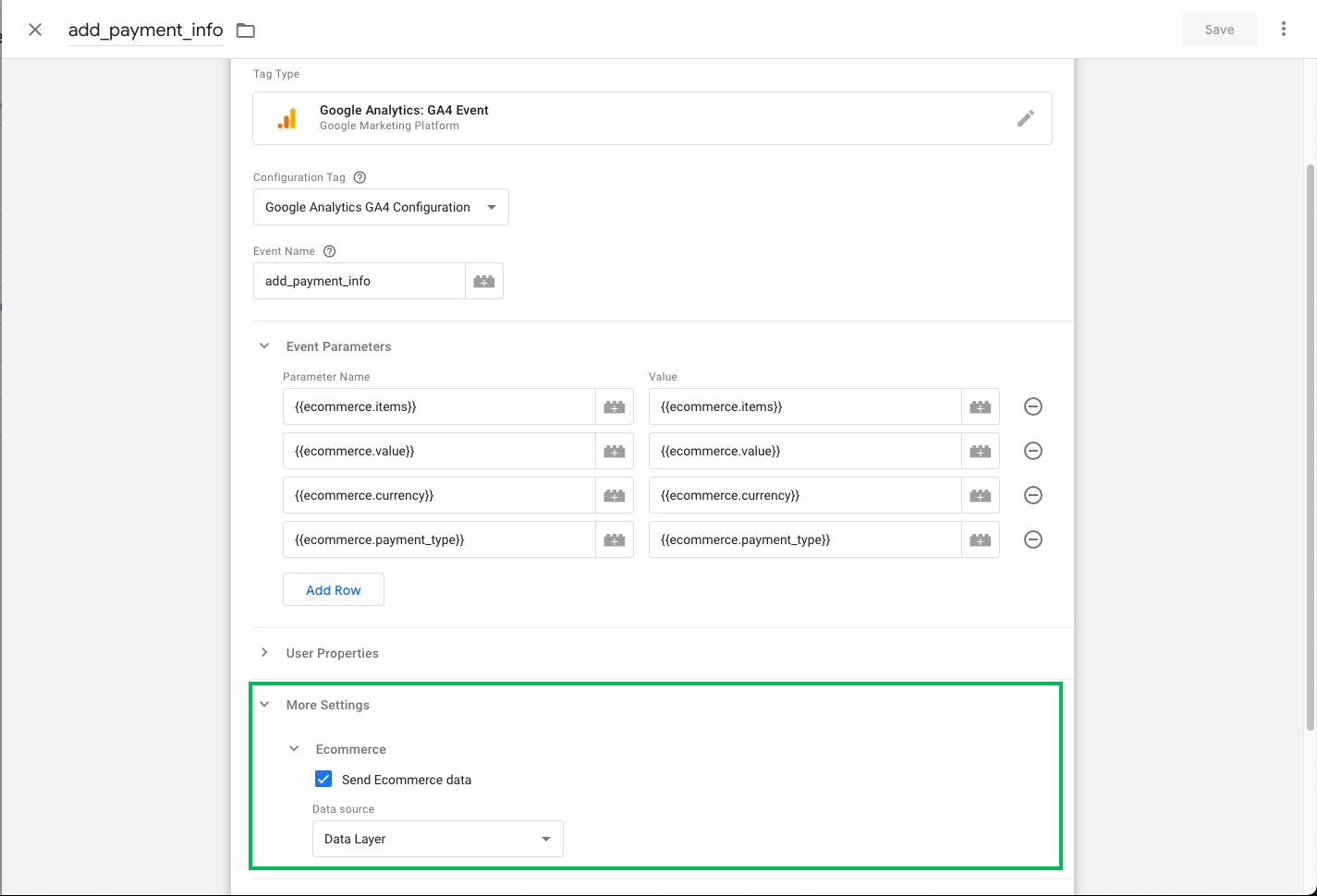This screenshot has width=1317, height=896.
Task: Open Configuration Tag help icon
Action: [x=360, y=177]
